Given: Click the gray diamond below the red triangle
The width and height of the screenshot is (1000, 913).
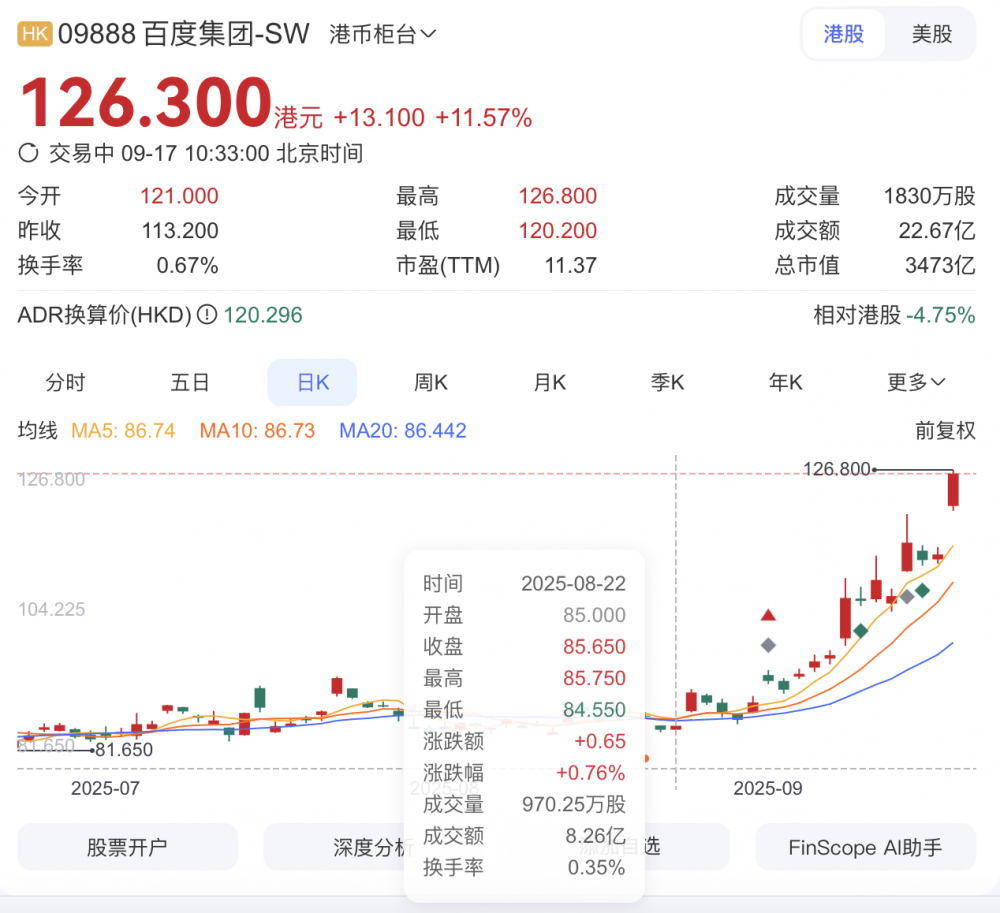Looking at the screenshot, I should [768, 645].
